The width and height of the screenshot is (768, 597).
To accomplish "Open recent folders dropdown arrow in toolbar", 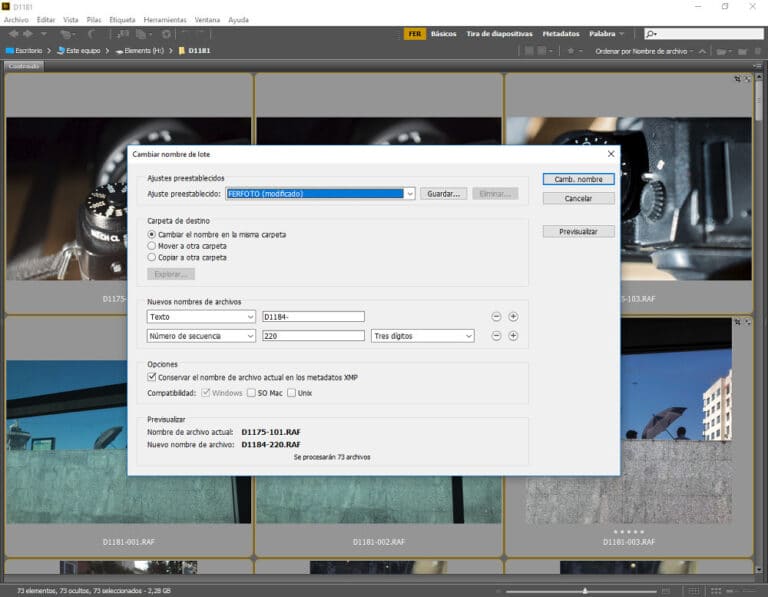I will (44, 34).
